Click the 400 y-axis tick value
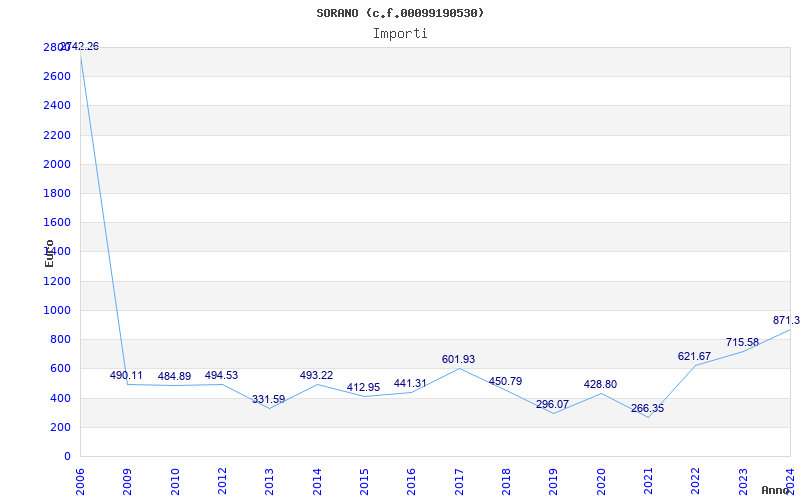The height and width of the screenshot is (500, 800). pos(60,398)
